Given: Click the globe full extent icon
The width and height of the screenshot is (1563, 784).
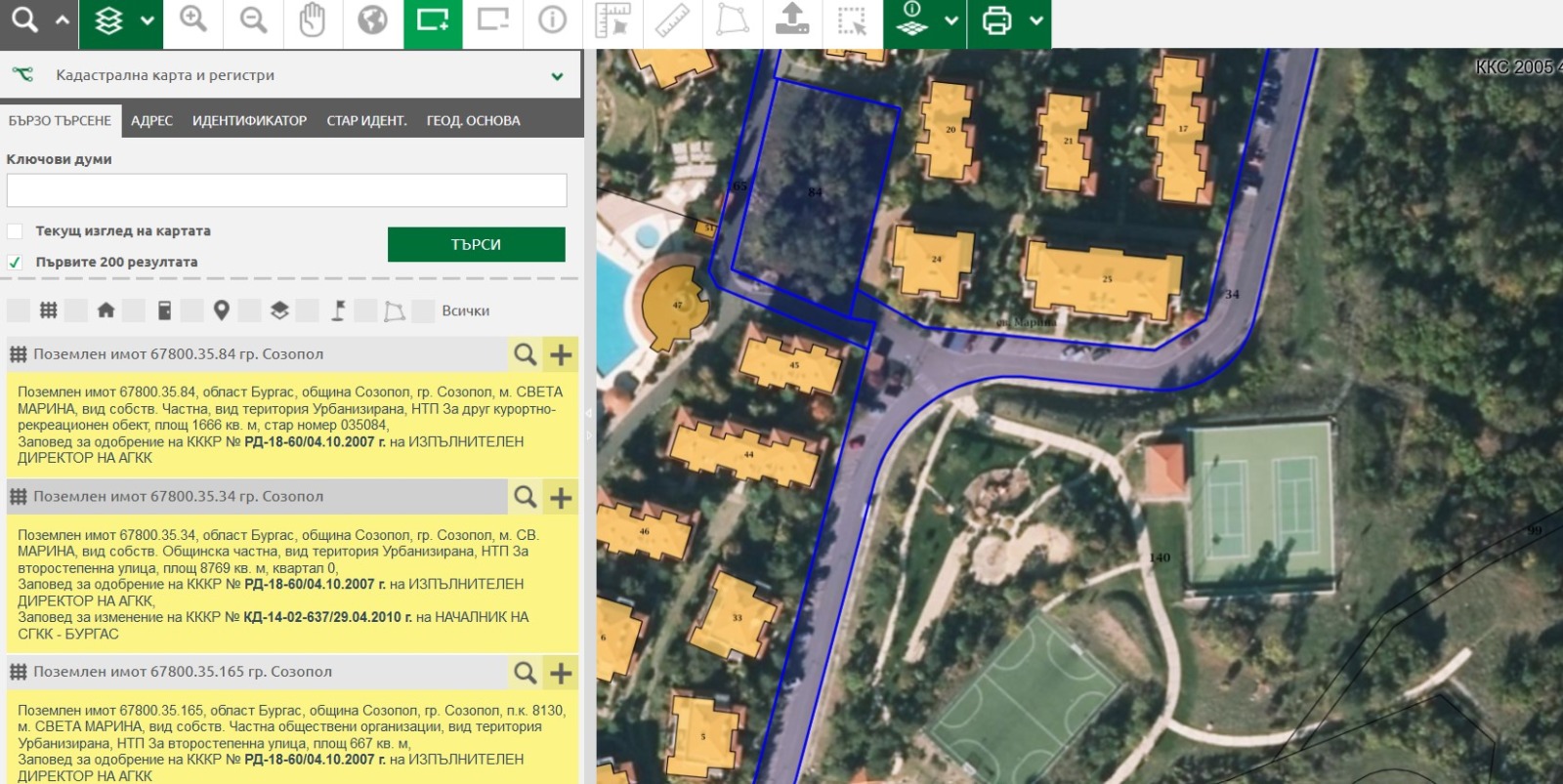Looking at the screenshot, I should [x=372, y=21].
